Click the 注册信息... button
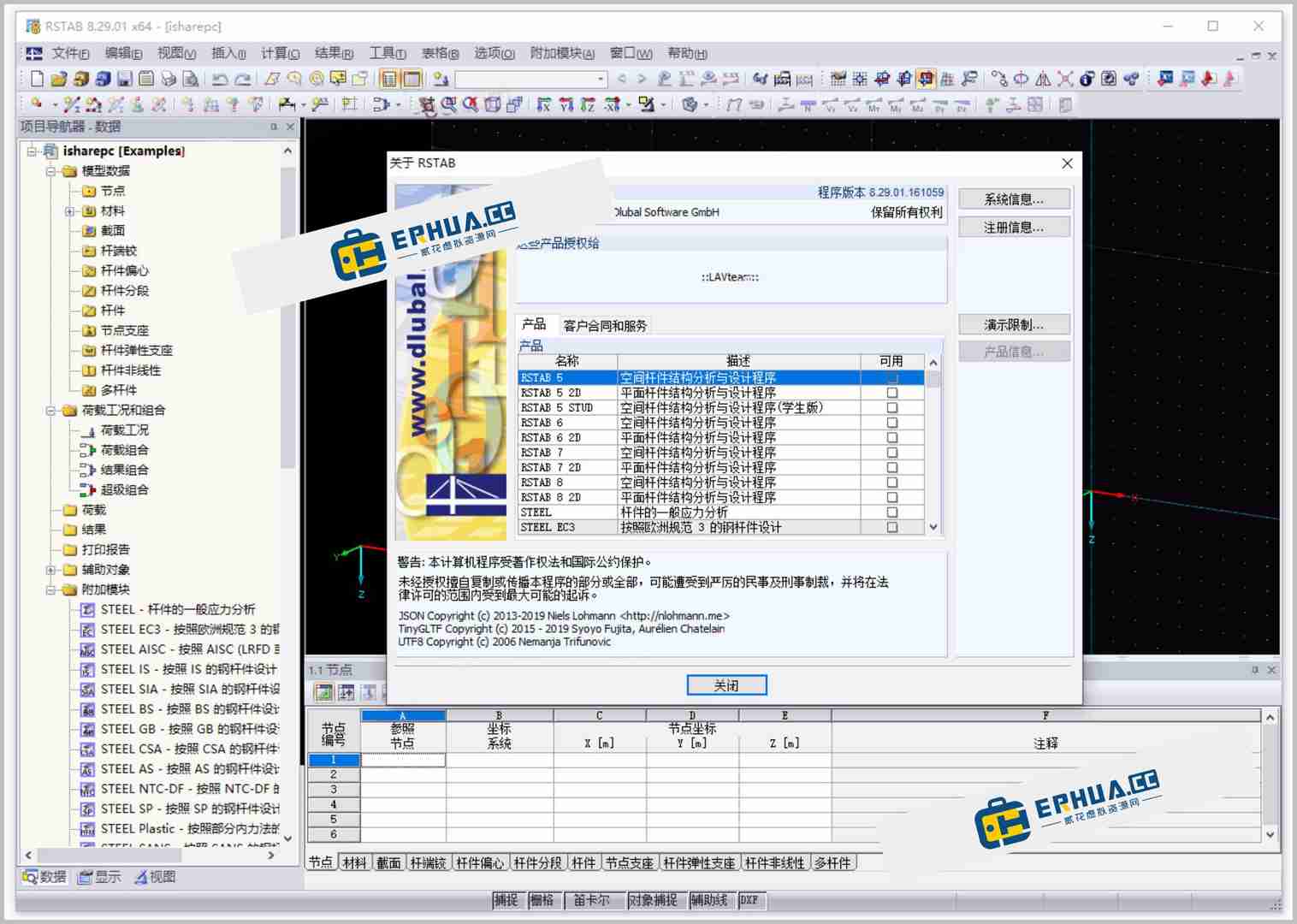Screen dimensions: 1297x924 (x=1014, y=228)
